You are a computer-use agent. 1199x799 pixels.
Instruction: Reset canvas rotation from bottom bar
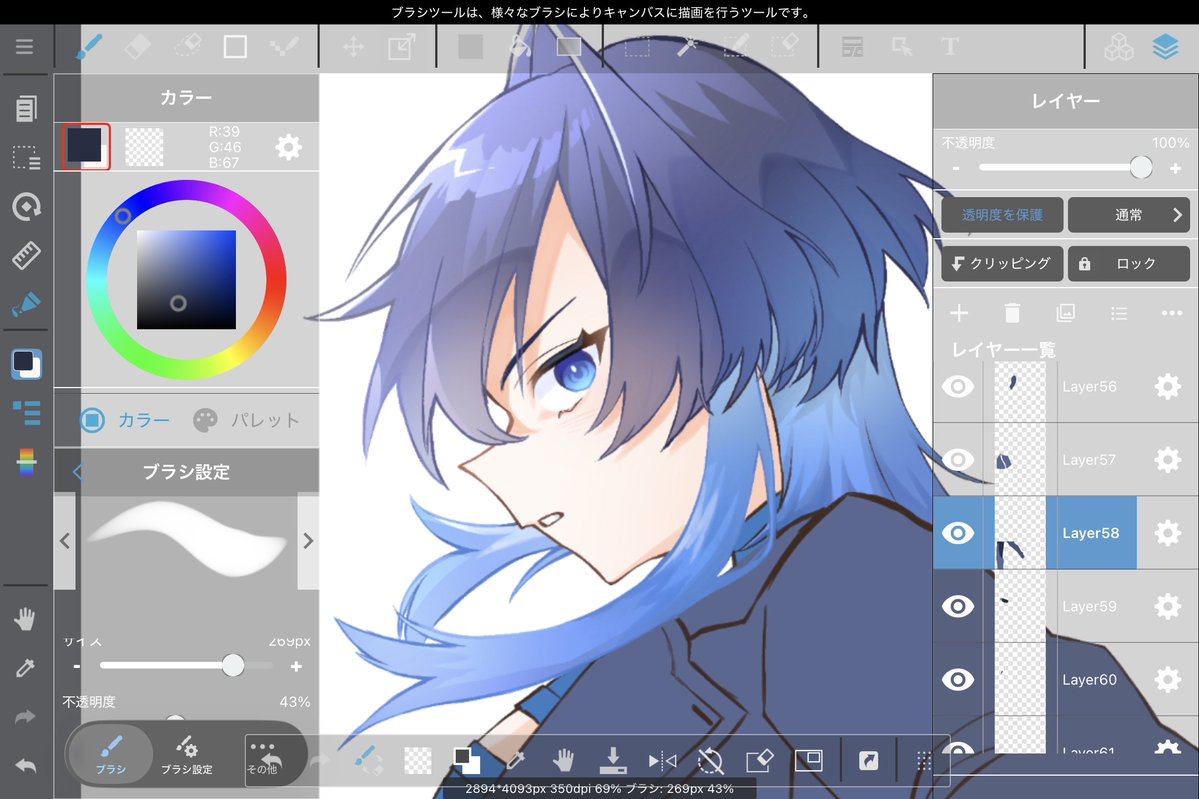[710, 761]
